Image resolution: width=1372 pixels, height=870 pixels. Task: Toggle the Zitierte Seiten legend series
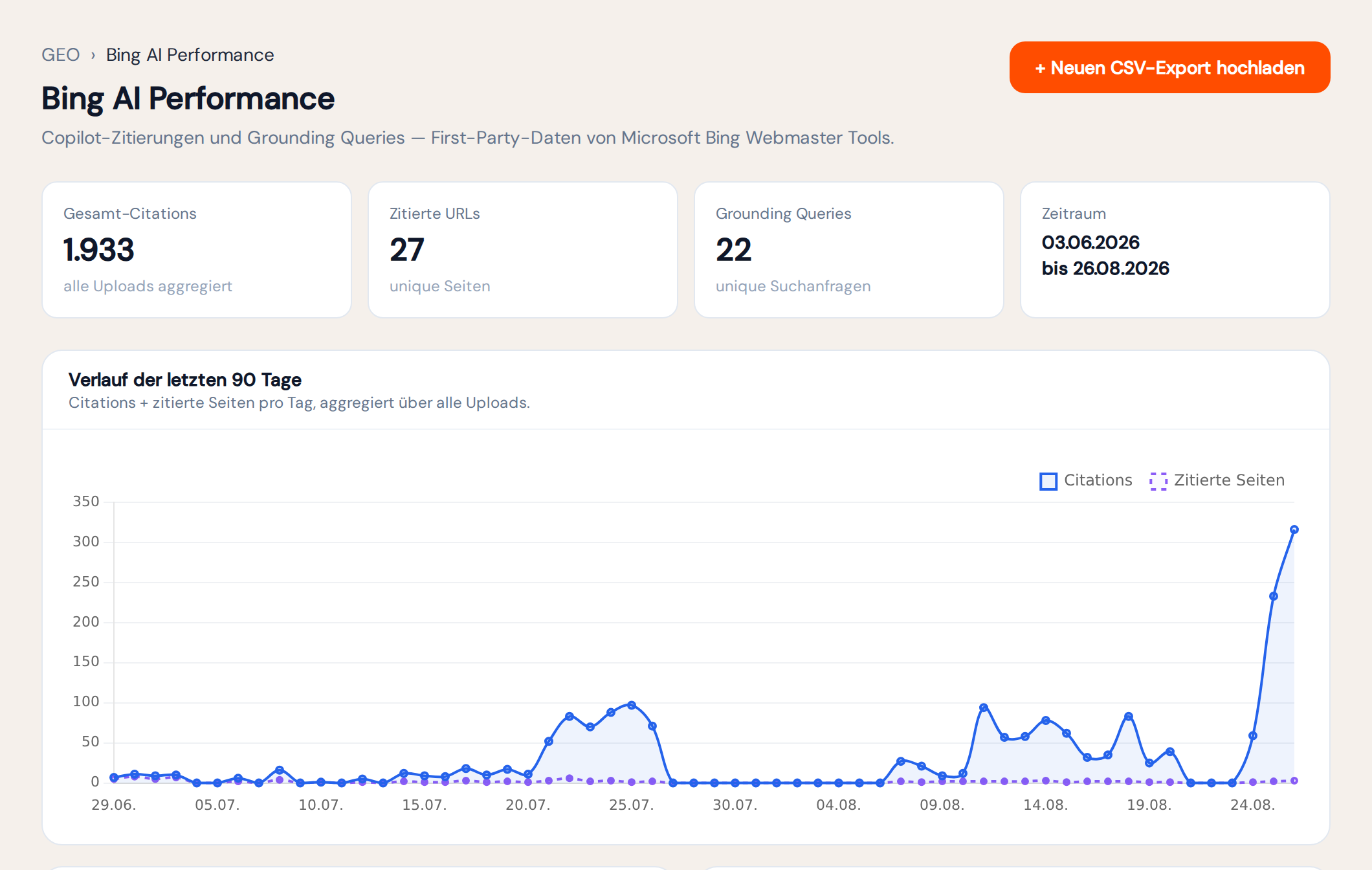[x=1217, y=480]
